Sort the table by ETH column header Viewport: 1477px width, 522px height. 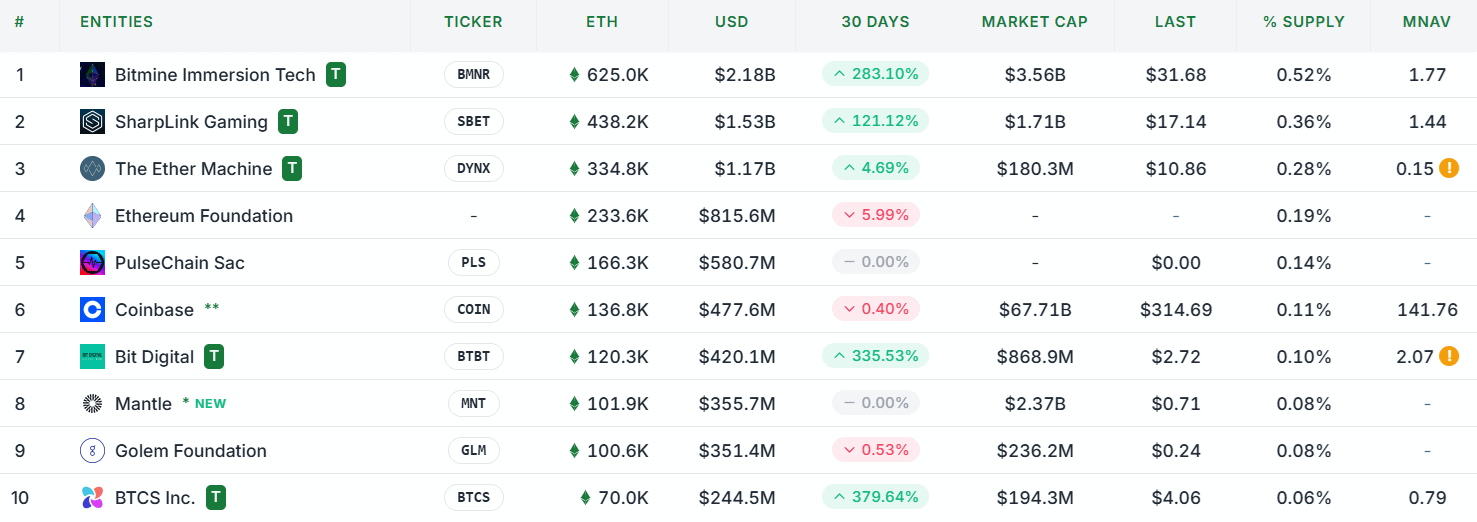point(602,22)
